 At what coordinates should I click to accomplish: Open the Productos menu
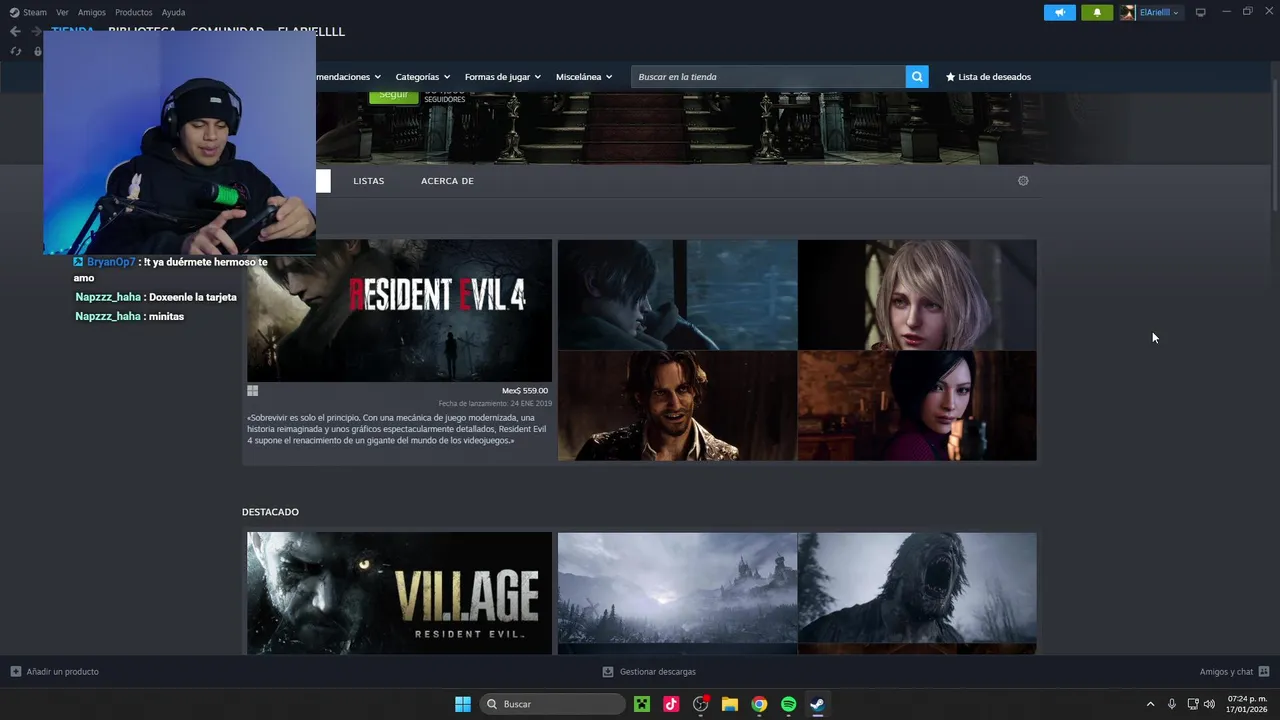(134, 12)
